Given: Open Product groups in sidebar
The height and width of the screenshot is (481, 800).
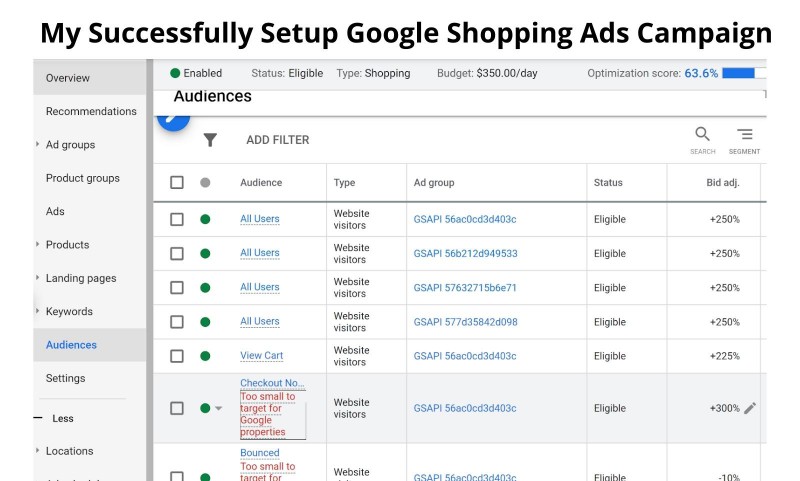Looking at the screenshot, I should pos(83,178).
